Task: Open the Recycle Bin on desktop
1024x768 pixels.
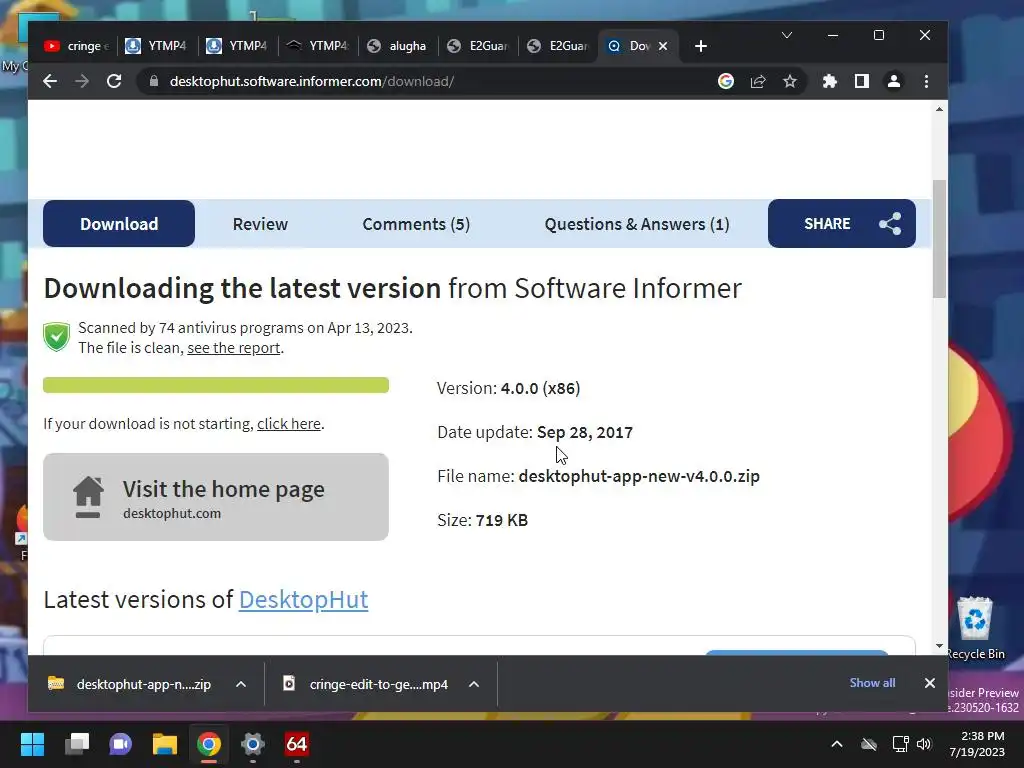Action: click(975, 628)
